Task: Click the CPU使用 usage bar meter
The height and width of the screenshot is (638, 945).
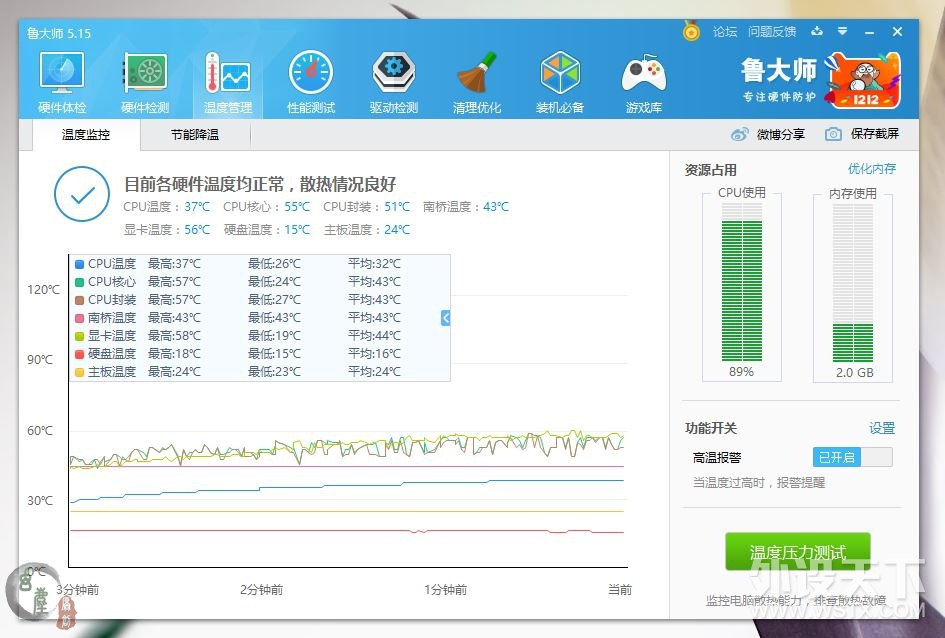Action: 742,282
